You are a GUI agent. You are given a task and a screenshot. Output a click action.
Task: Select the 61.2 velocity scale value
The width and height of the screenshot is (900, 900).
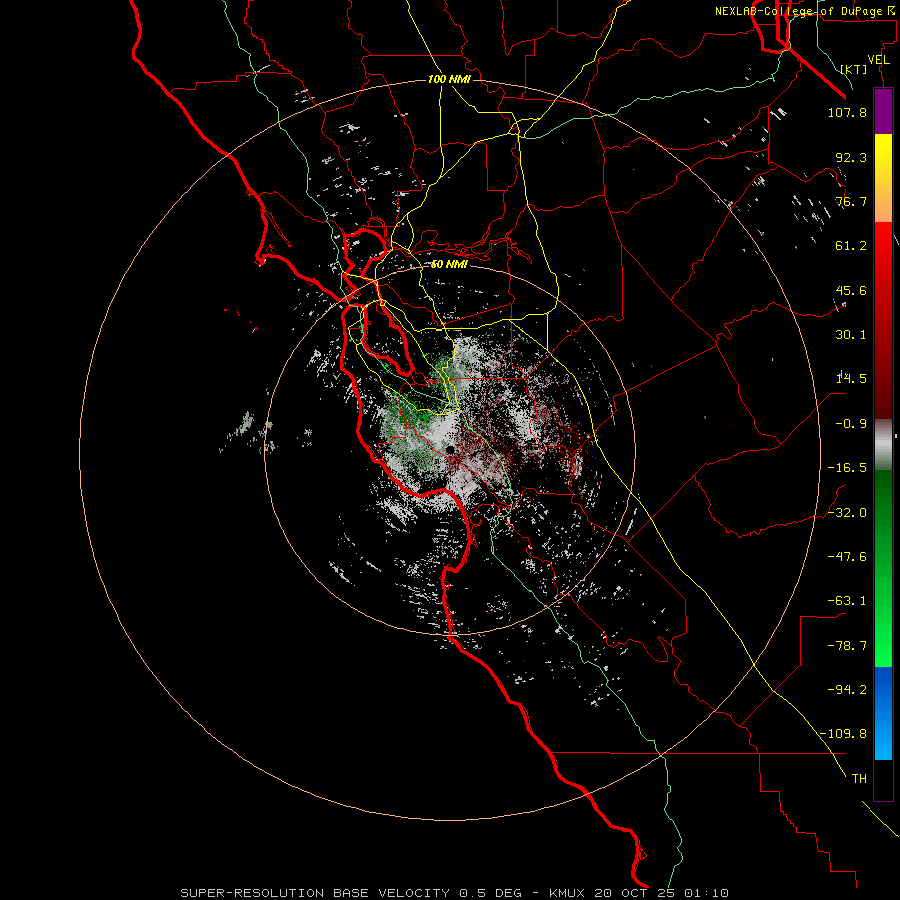(x=851, y=246)
